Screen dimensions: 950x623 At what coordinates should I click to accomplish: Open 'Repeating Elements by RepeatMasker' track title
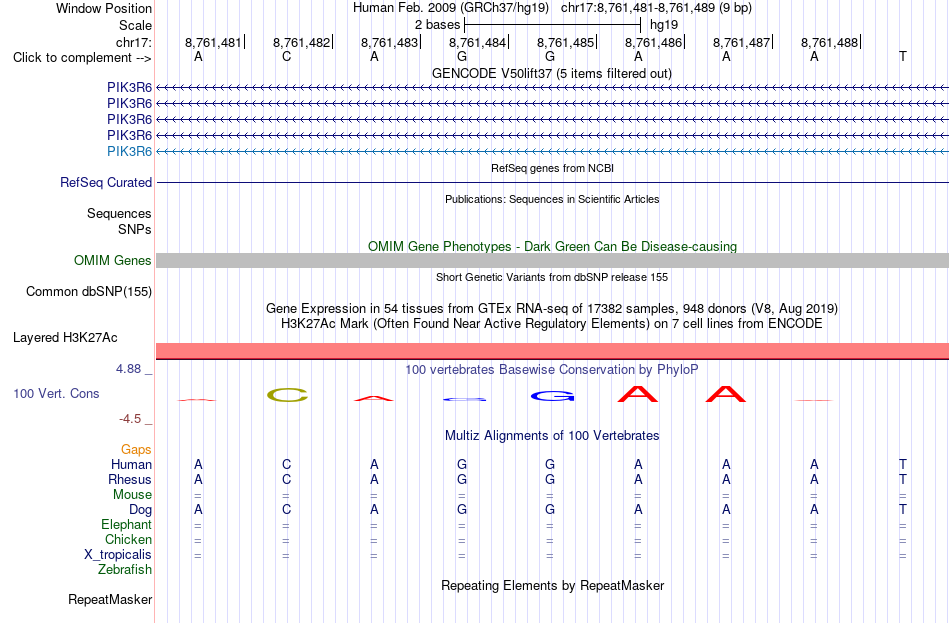(552, 585)
